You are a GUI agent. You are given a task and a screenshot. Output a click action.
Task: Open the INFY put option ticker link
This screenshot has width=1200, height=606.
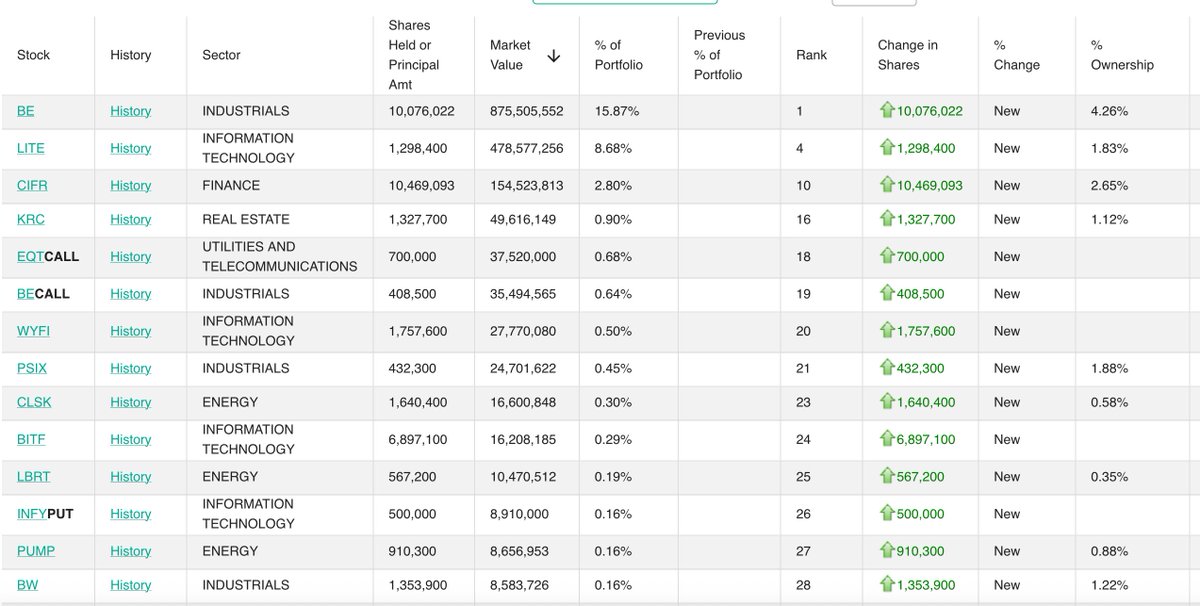pyautogui.click(x=32, y=513)
